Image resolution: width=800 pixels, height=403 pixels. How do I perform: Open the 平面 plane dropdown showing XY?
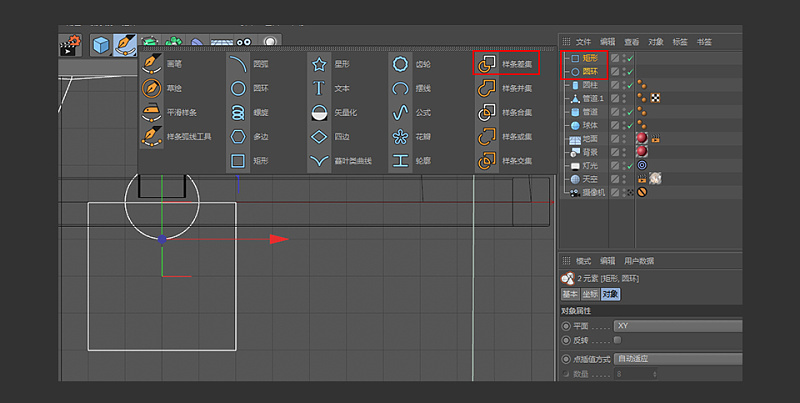(676, 326)
